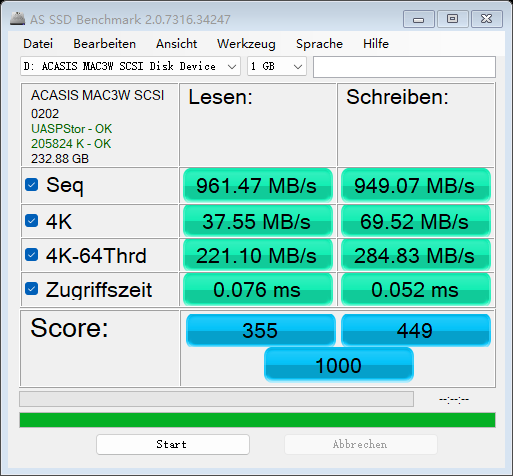Toggle the Zugriffszeit checkbox
The height and width of the screenshot is (476, 513).
[x=32, y=289]
